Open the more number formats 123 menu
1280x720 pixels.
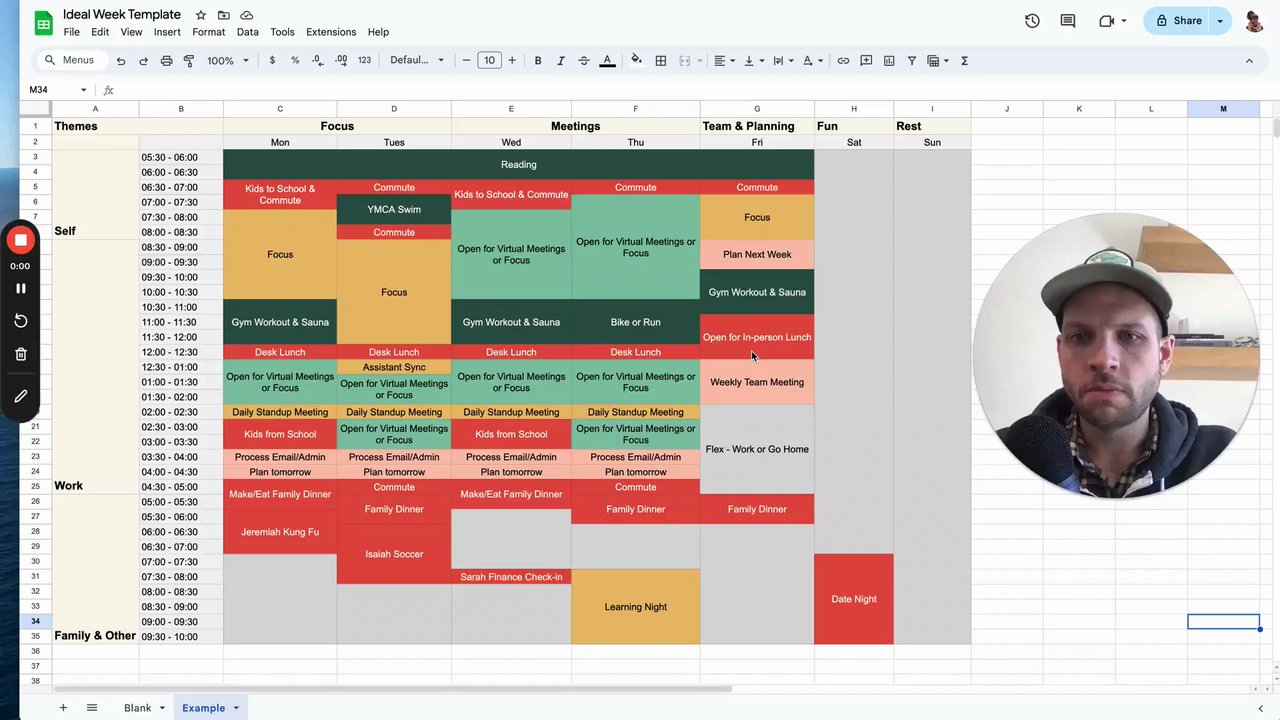pos(364,61)
